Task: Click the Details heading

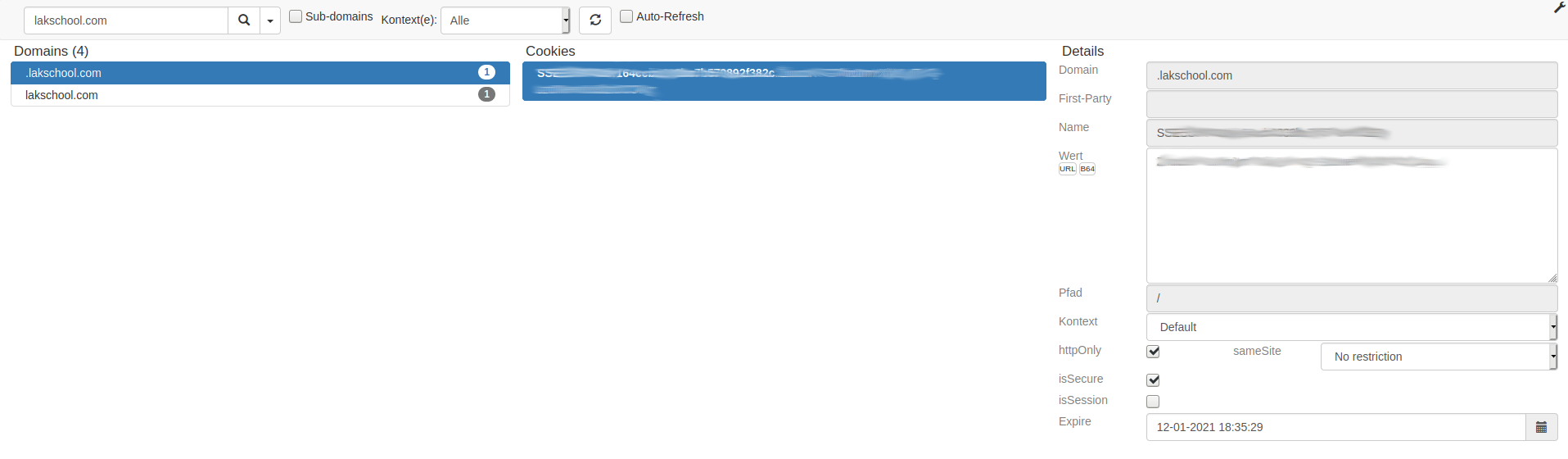Action: click(x=1082, y=51)
